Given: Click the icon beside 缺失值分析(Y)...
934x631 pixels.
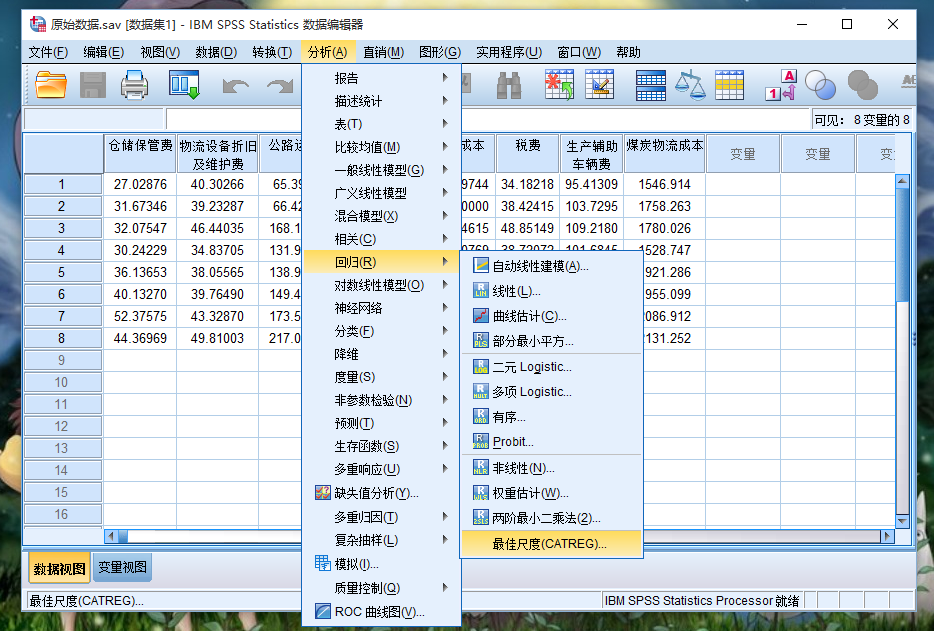Looking at the screenshot, I should [x=323, y=492].
